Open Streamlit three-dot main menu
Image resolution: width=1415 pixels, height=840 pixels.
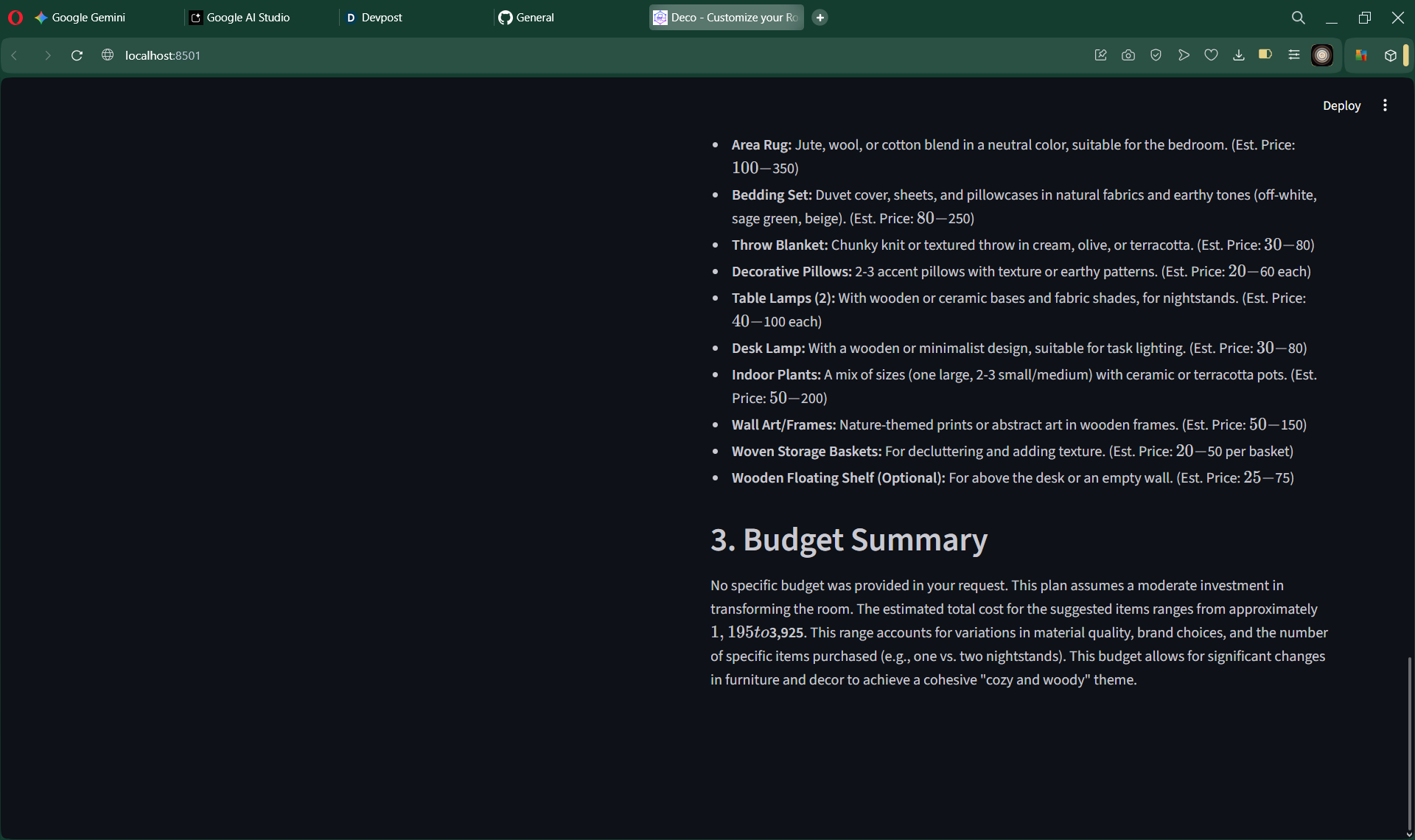(1385, 105)
